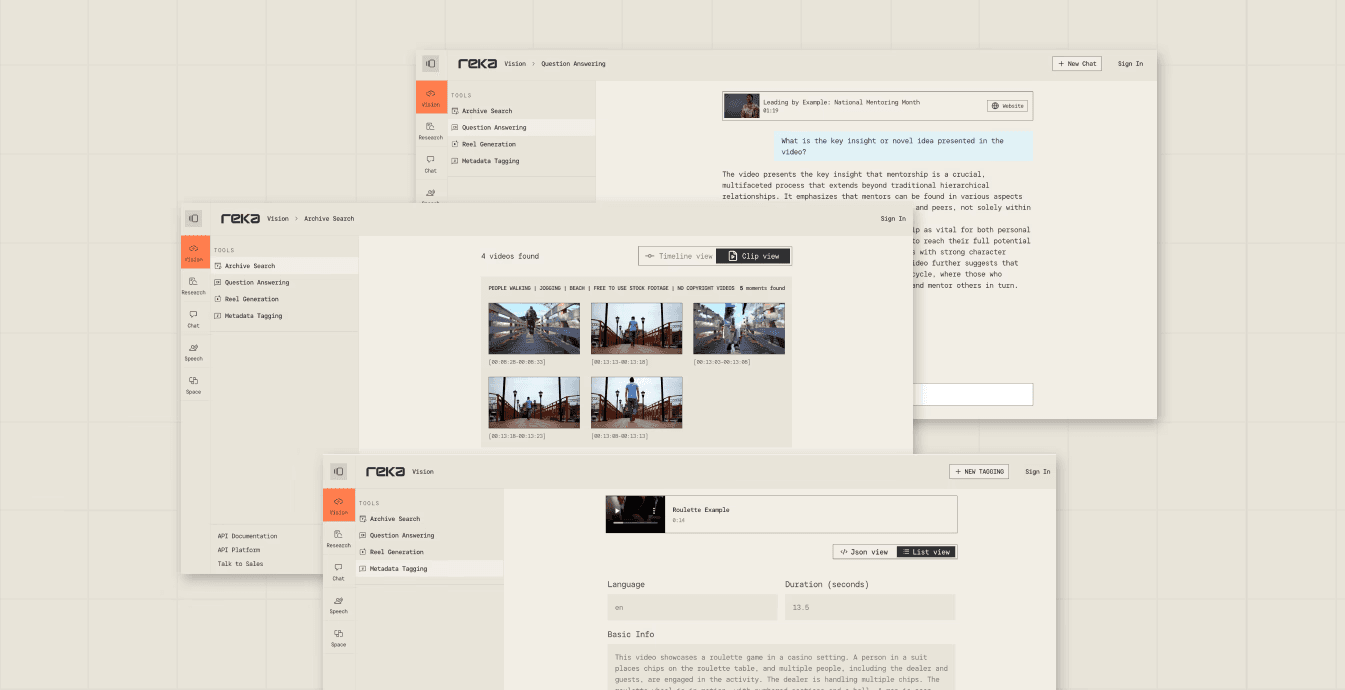This screenshot has width=1345, height=690.
Task: Play the Roulette Example video
Action: tap(617, 511)
